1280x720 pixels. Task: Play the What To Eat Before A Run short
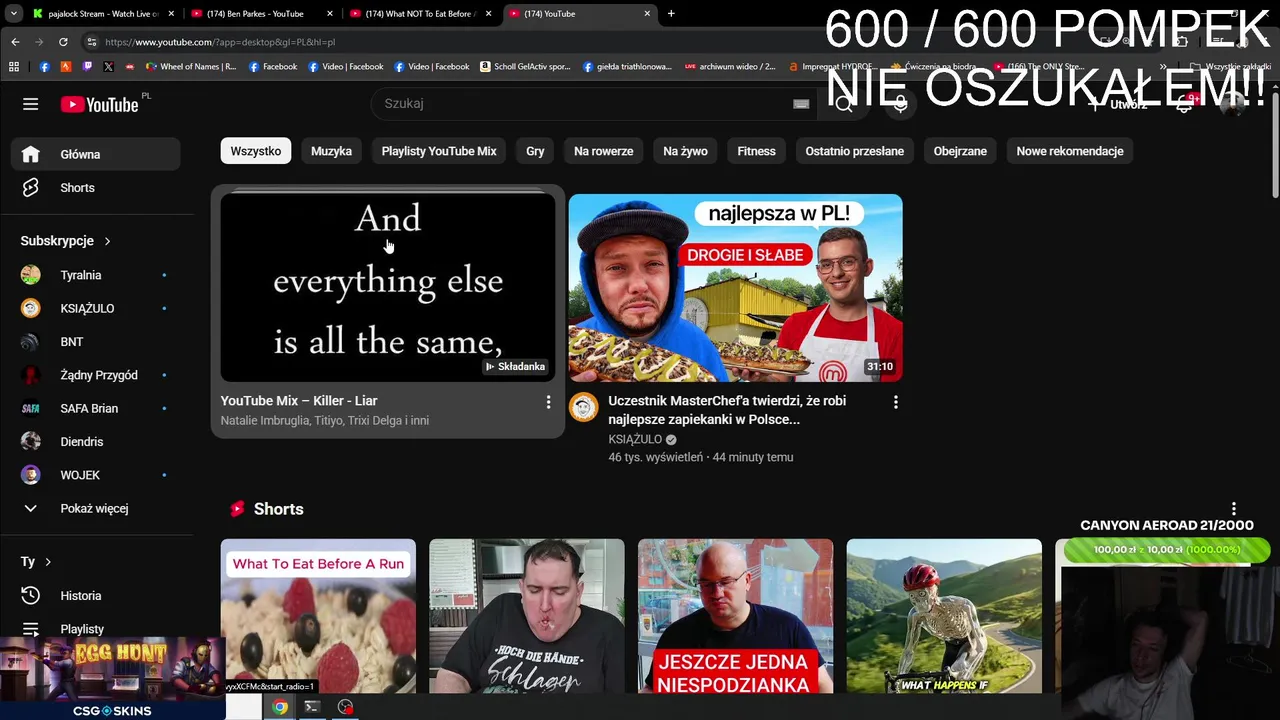coord(318,616)
